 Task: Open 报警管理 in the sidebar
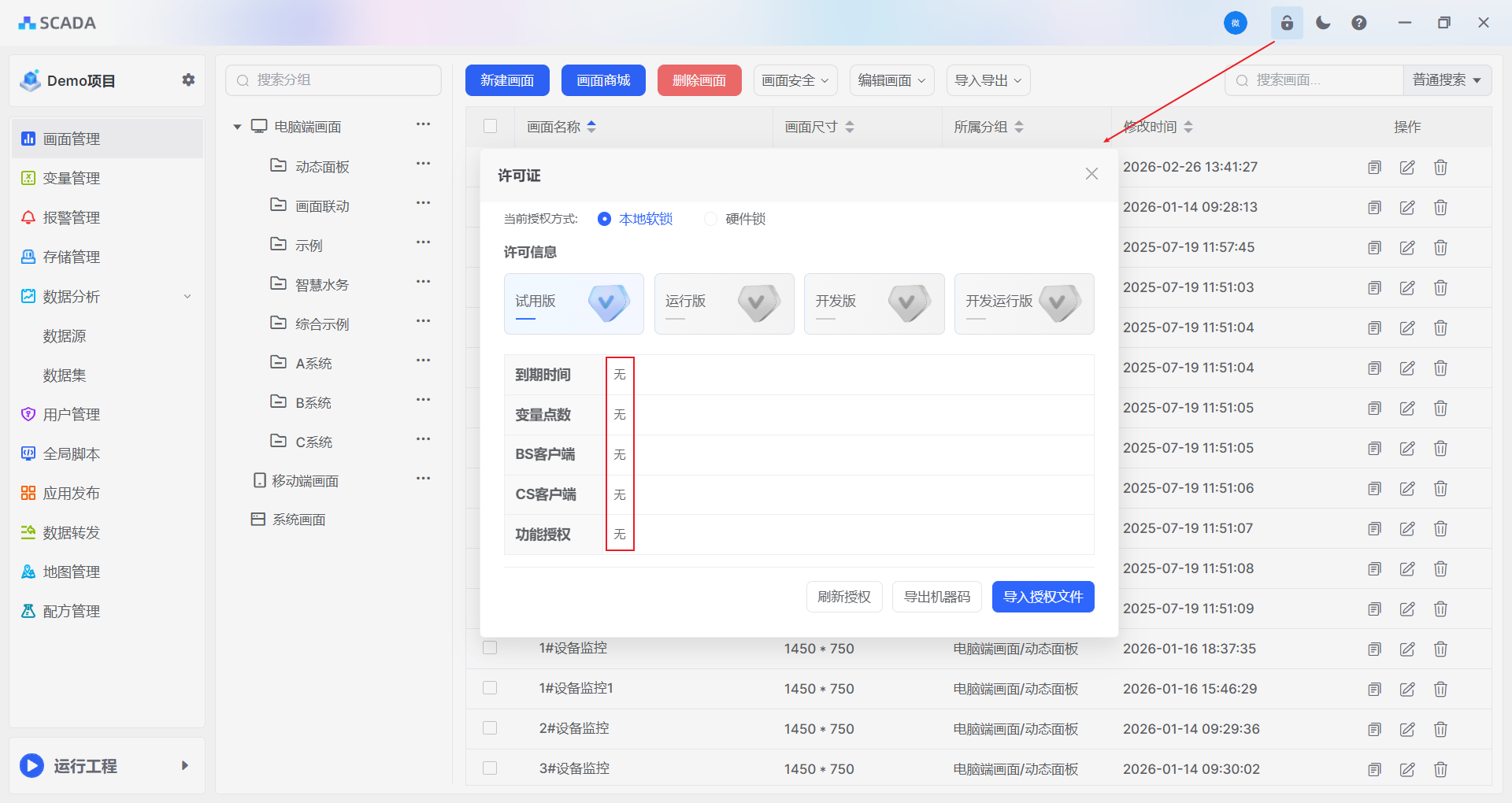click(x=71, y=217)
